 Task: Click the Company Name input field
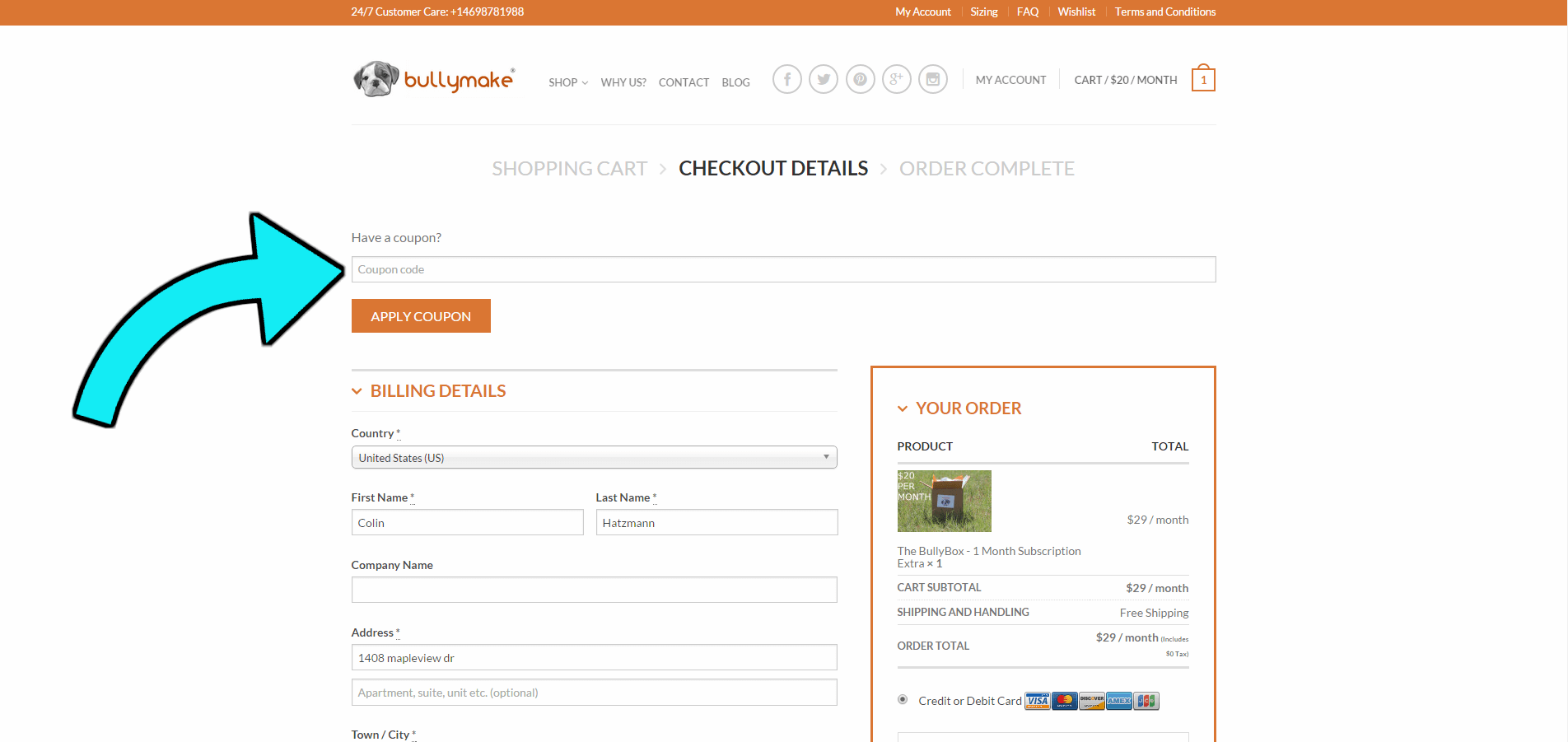pos(594,590)
